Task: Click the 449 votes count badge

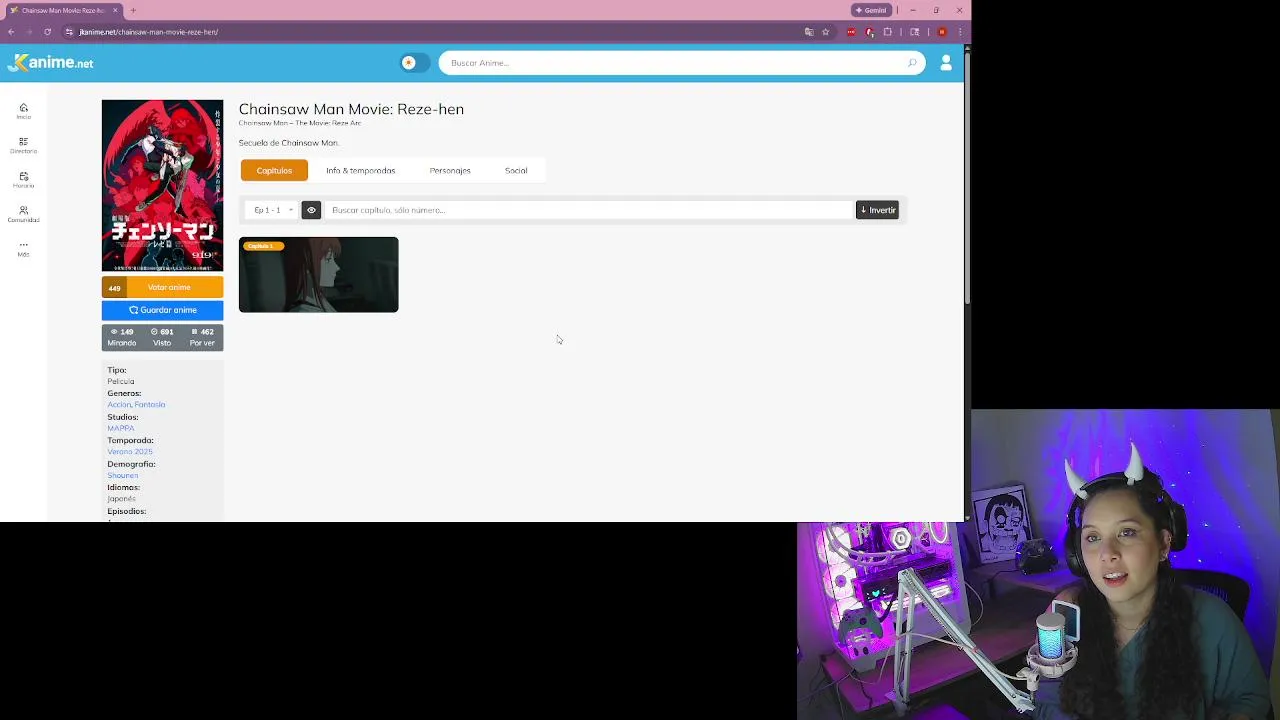Action: [114, 288]
